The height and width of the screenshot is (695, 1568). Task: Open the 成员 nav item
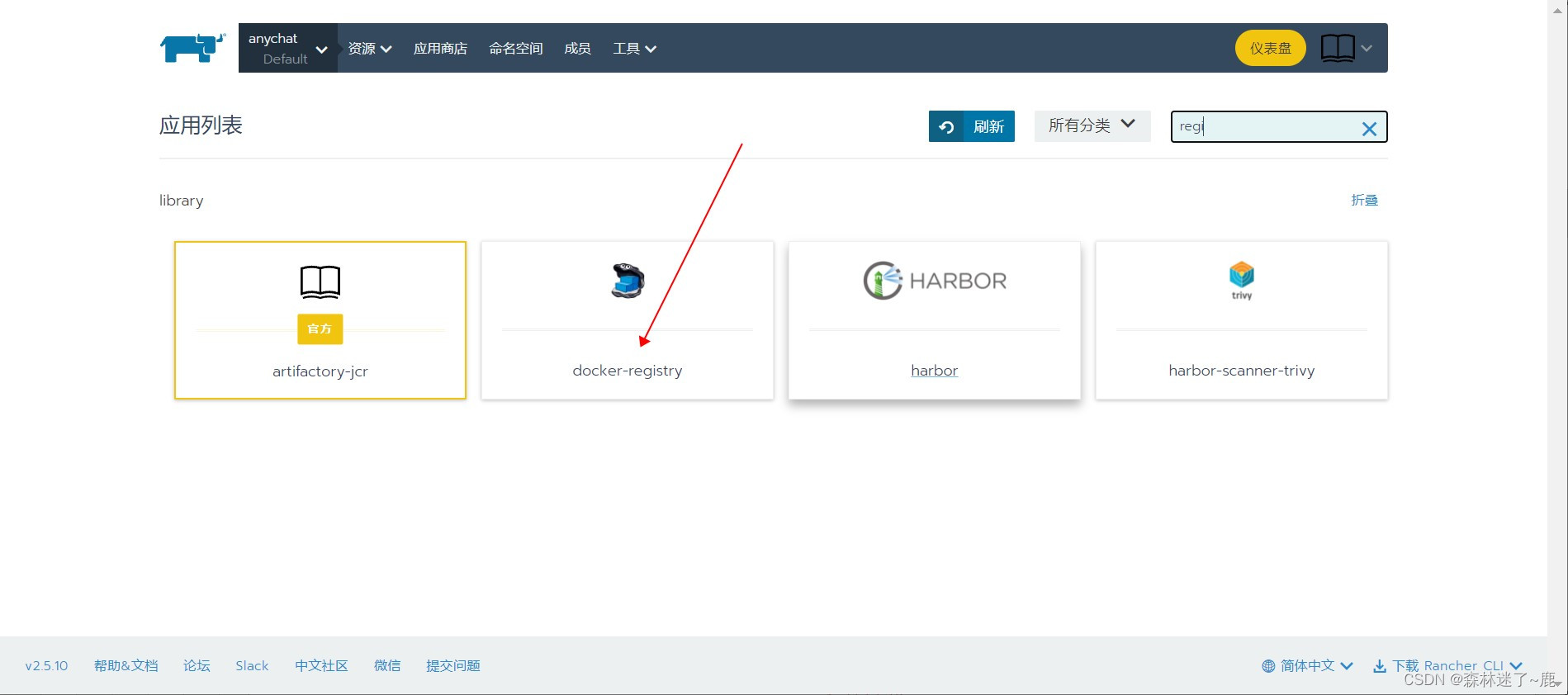[577, 49]
